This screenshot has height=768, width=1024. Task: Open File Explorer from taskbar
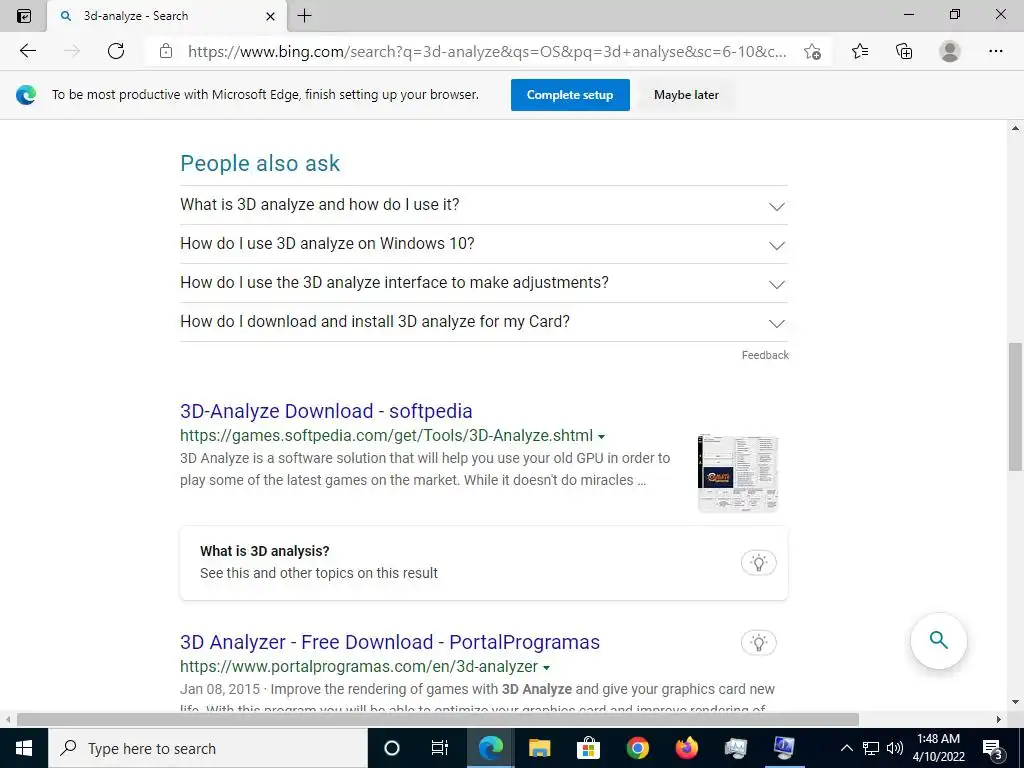pyautogui.click(x=539, y=748)
